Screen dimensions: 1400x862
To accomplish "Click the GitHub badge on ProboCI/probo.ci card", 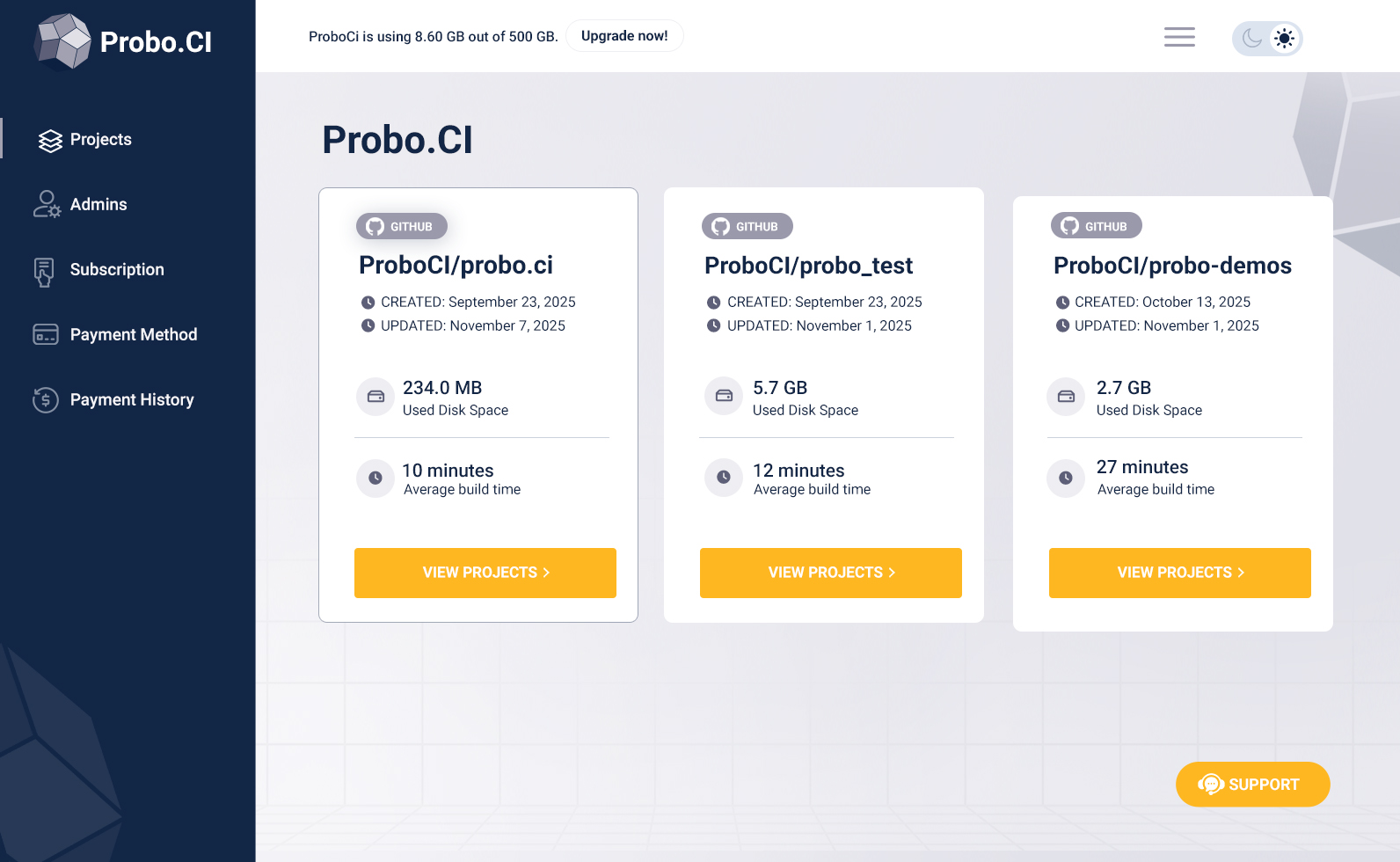I will 401,226.
